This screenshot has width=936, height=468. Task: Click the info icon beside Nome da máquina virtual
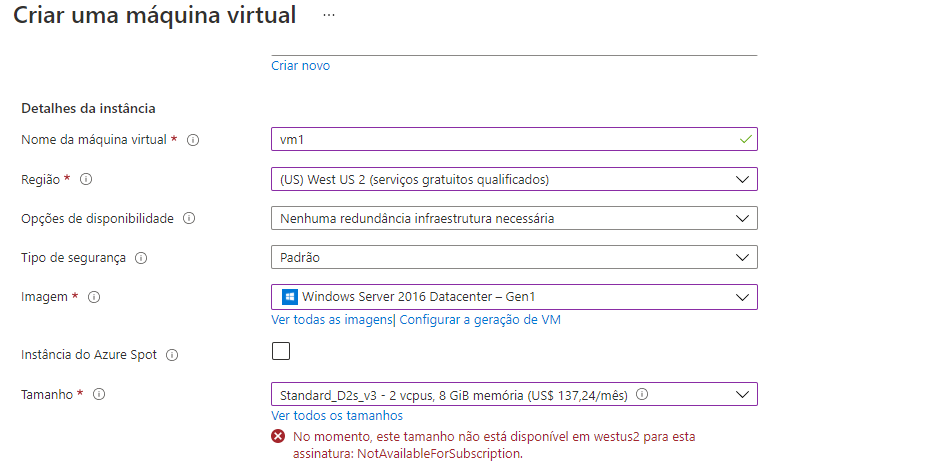click(193, 140)
